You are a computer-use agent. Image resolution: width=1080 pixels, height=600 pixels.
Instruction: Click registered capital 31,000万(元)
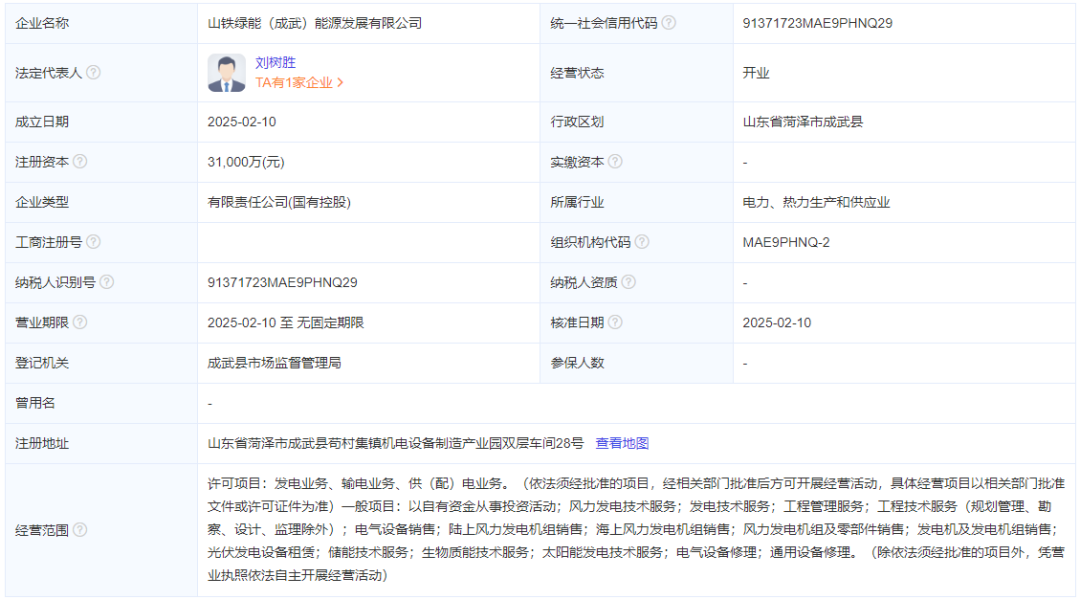pos(246,162)
